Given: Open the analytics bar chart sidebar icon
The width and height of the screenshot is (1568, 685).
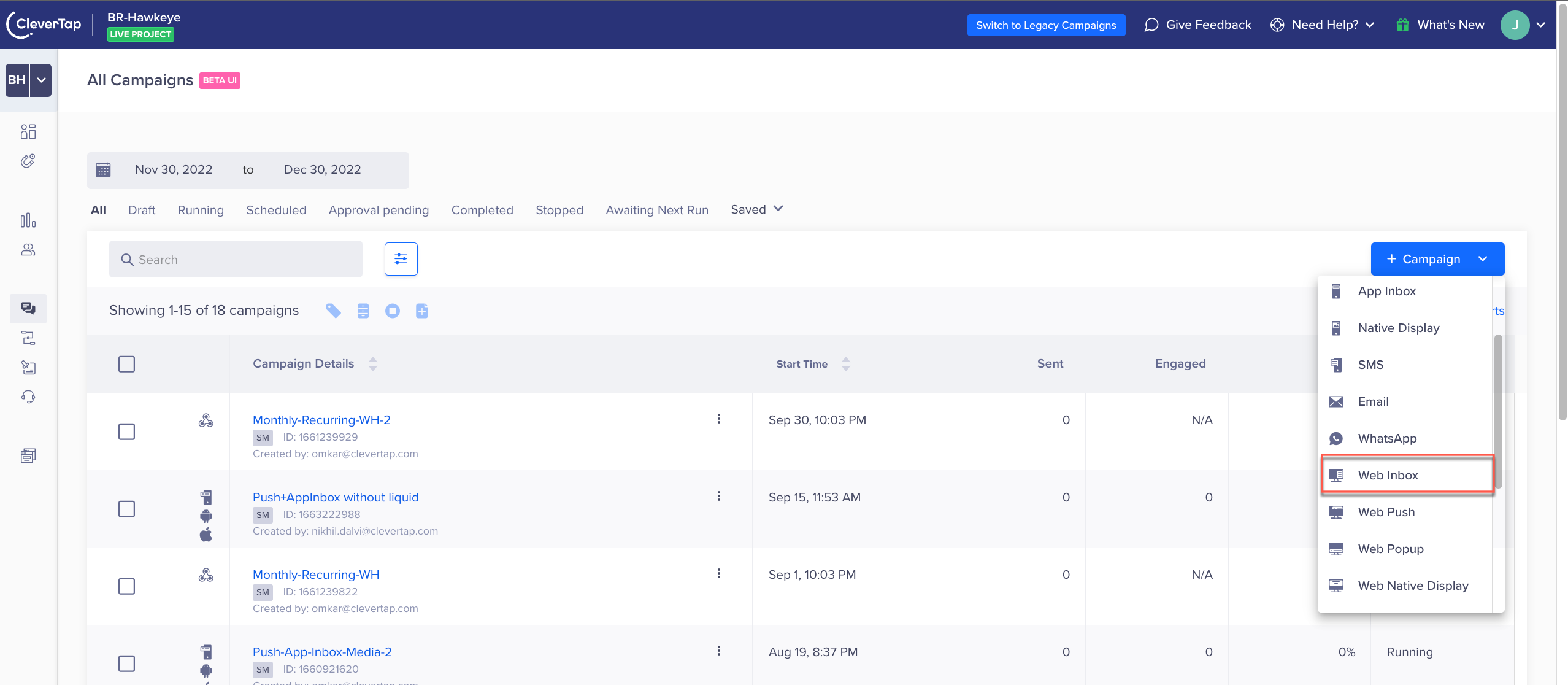Looking at the screenshot, I should (x=28, y=220).
